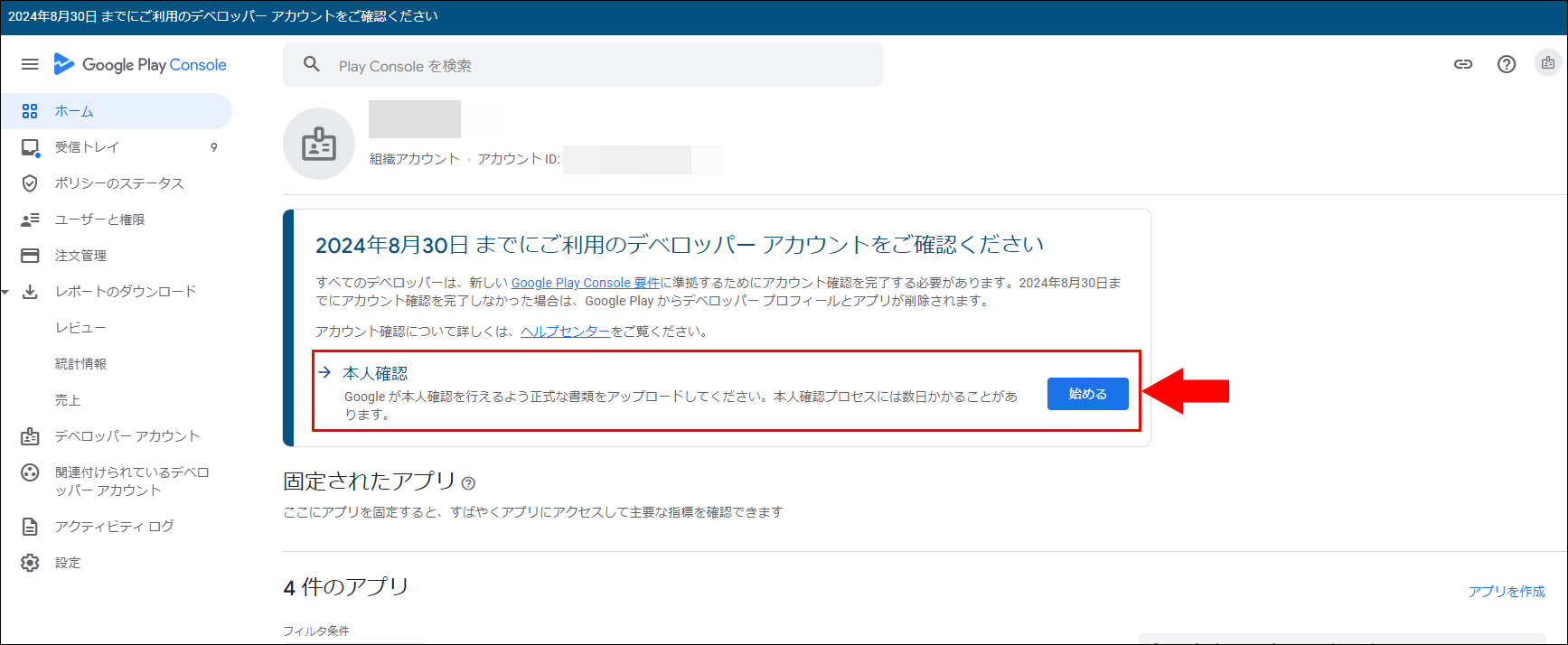
Task: Click the Google Play Console logo
Action: (140, 64)
